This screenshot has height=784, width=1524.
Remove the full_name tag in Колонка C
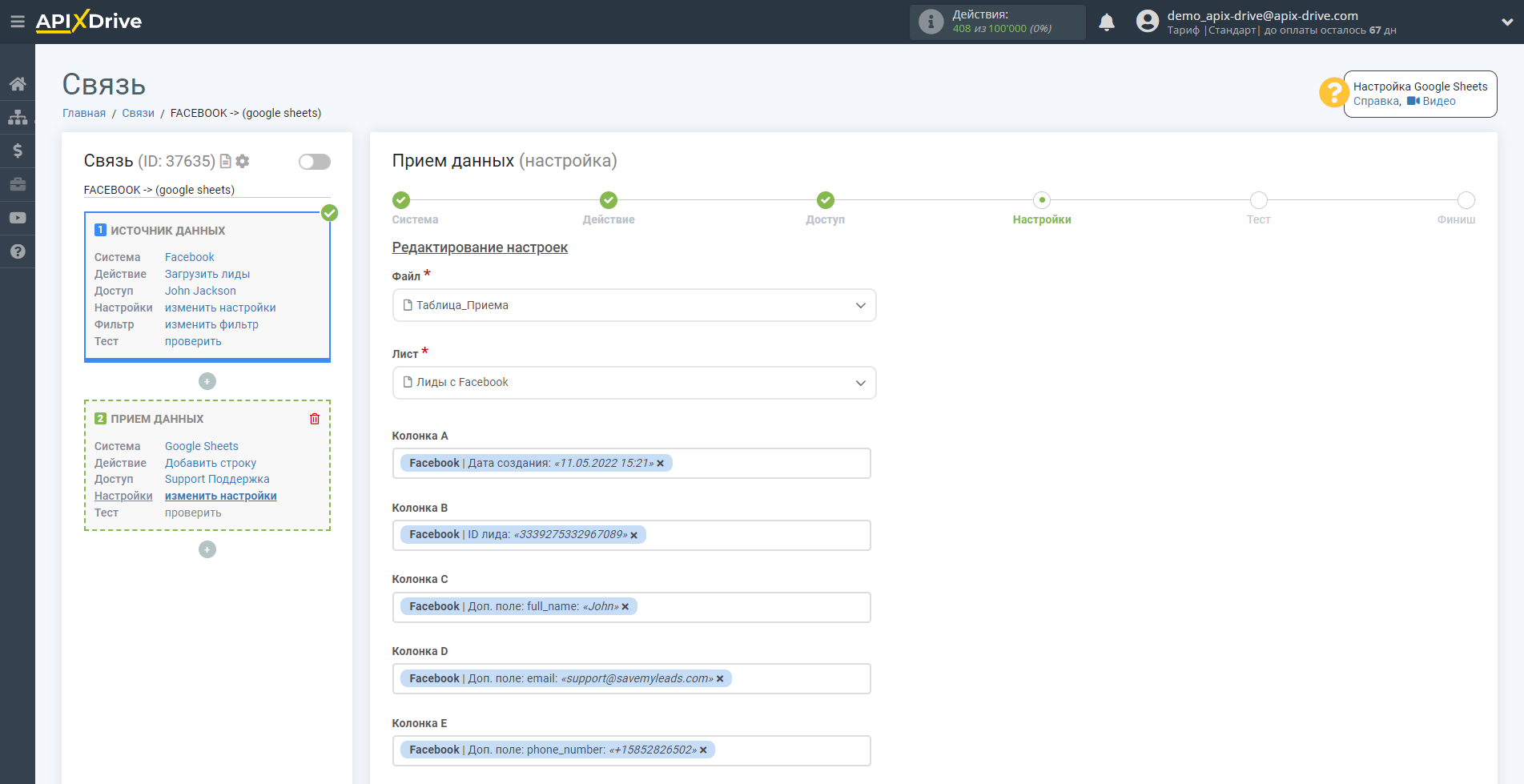coord(625,607)
